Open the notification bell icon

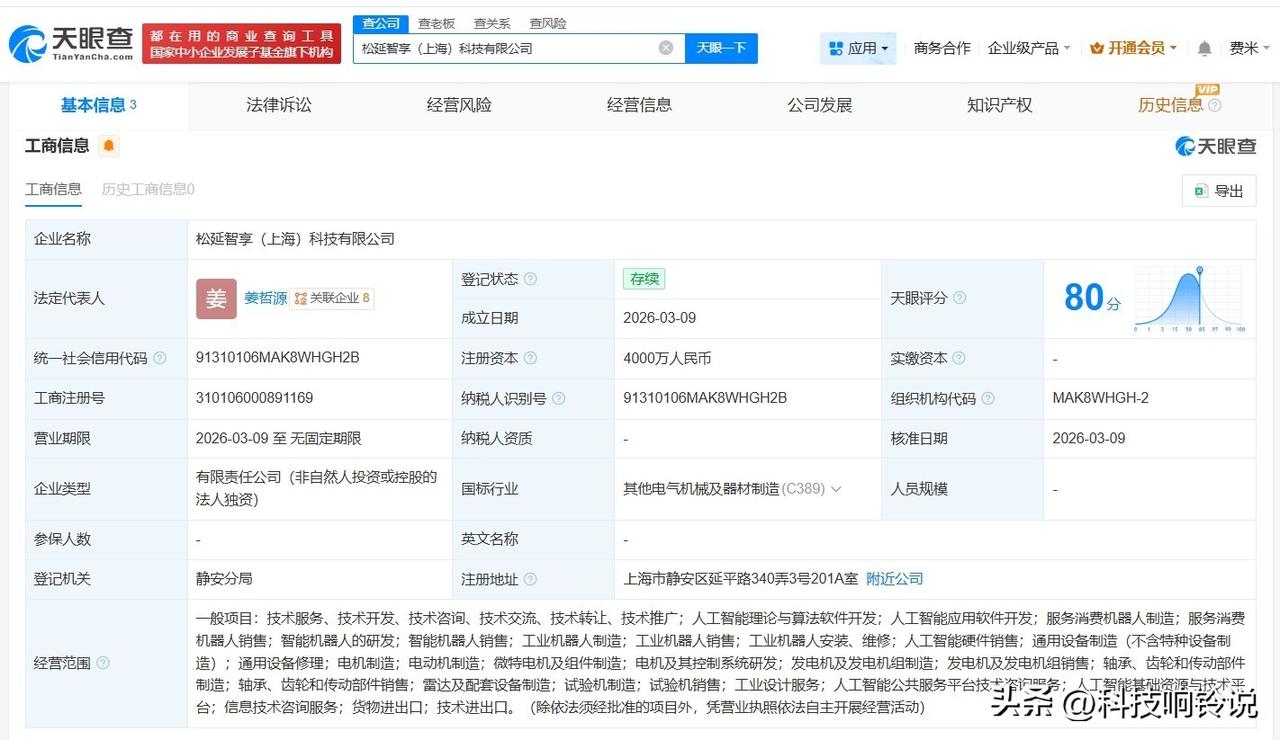1203,47
